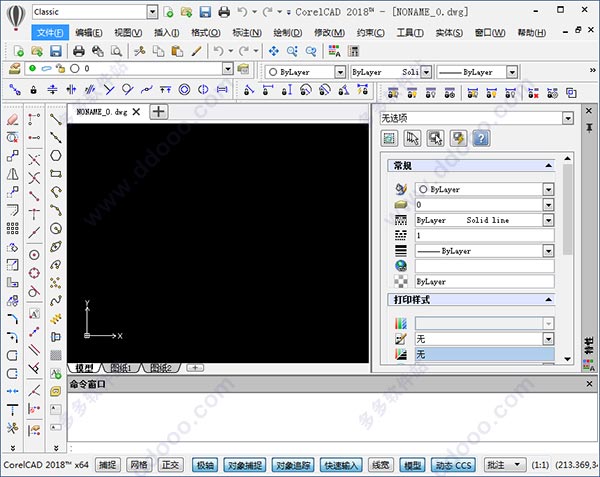Open Print Preview magnifier icon
The height and width of the screenshot is (477, 600).
click(116, 51)
